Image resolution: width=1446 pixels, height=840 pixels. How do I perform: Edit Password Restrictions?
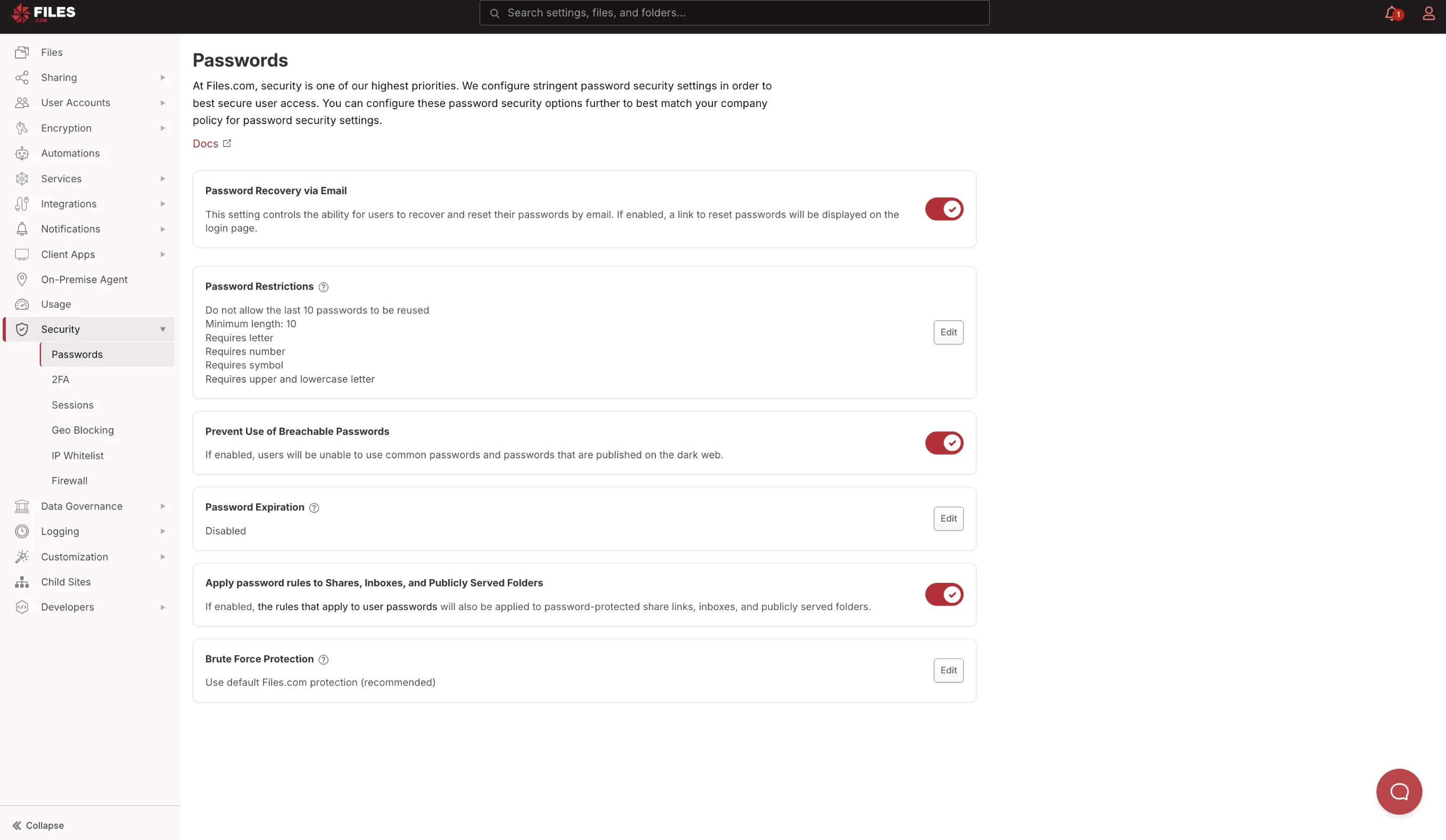948,332
